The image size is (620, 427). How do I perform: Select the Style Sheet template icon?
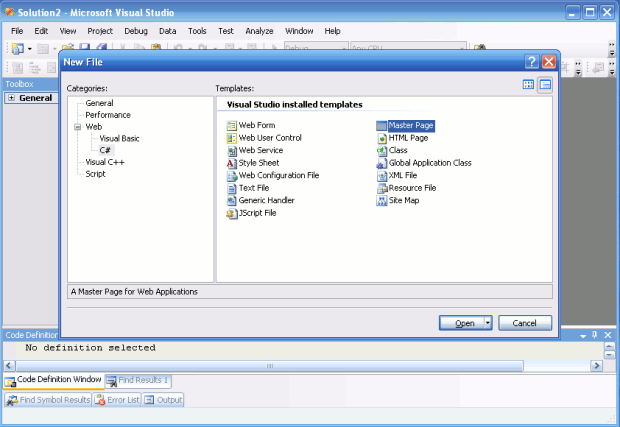coord(232,163)
